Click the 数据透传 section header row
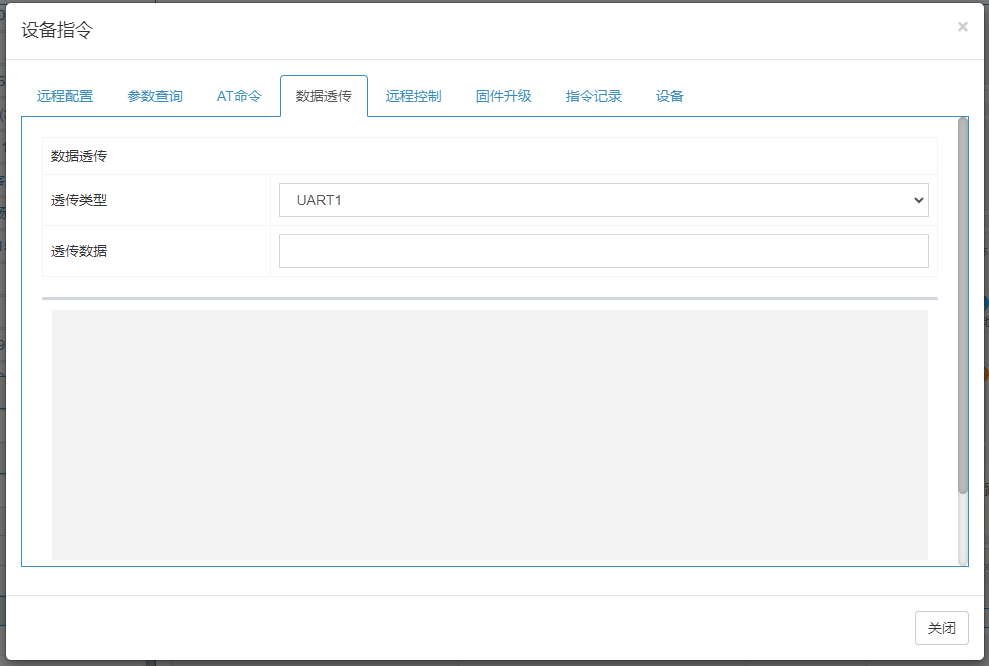This screenshot has height=666, width=989. coord(489,156)
